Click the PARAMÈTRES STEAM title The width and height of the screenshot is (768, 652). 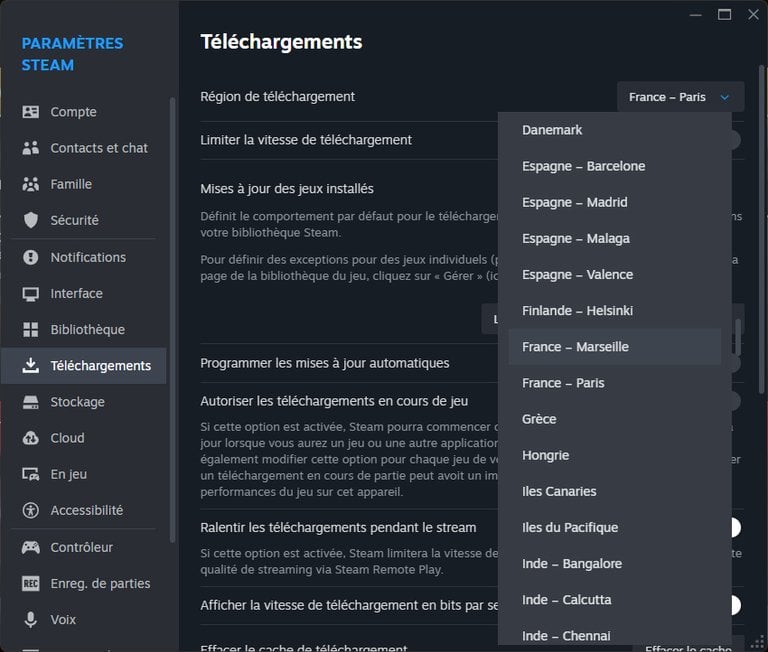point(72,54)
